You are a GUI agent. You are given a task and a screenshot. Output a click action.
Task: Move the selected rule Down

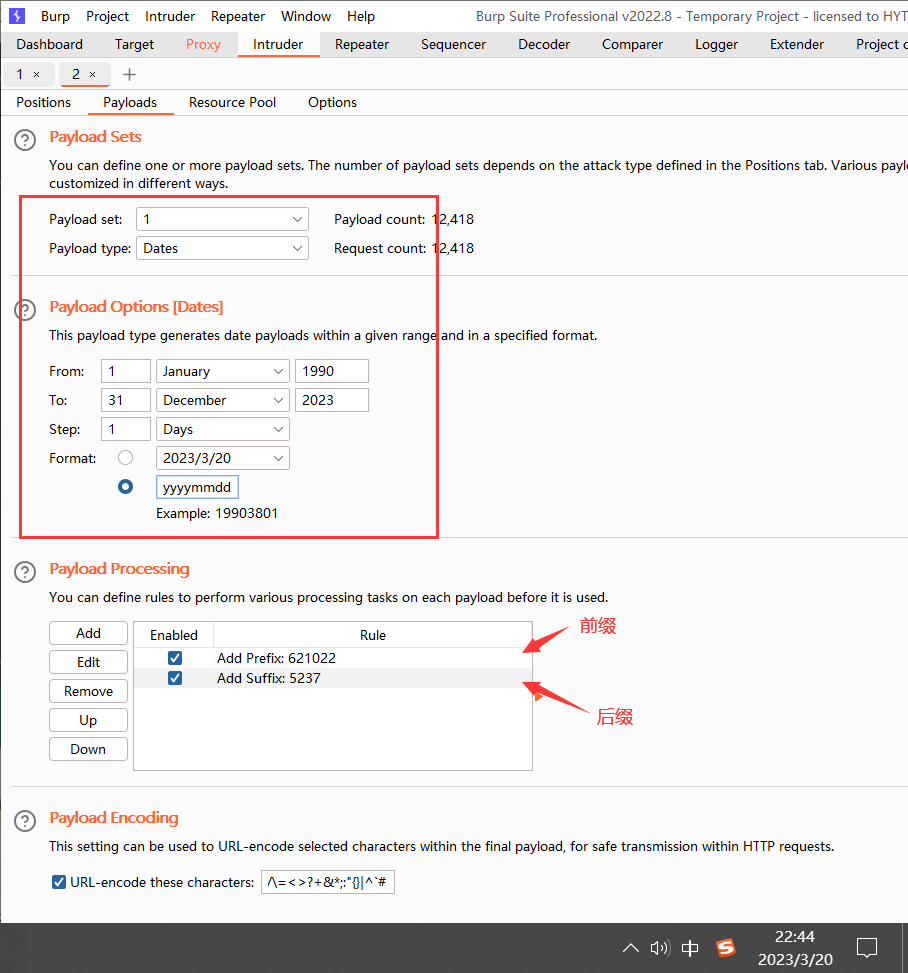click(x=88, y=749)
